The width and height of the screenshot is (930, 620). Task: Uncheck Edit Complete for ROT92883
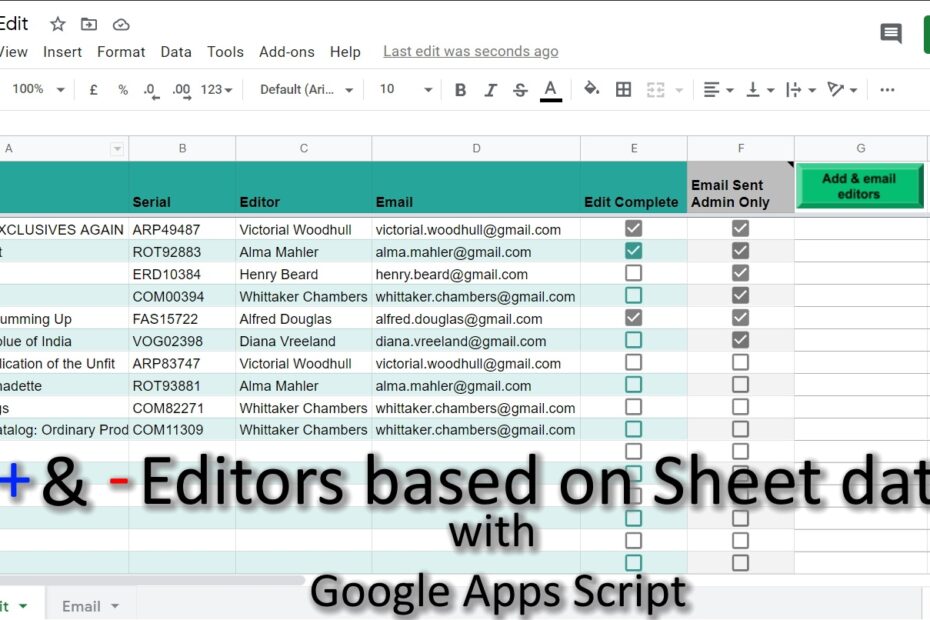click(633, 251)
